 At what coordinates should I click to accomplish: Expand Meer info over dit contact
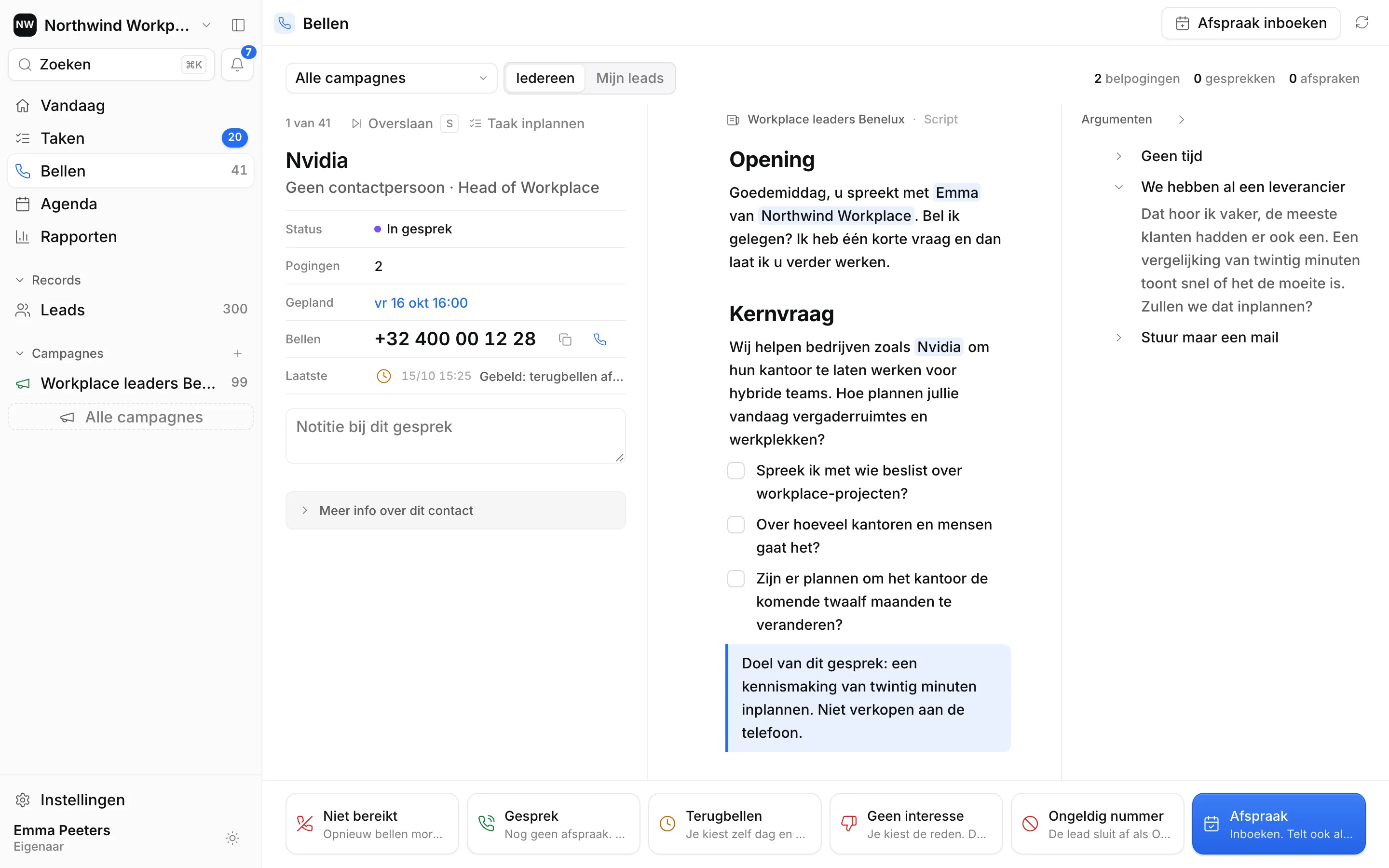pyautogui.click(x=455, y=510)
